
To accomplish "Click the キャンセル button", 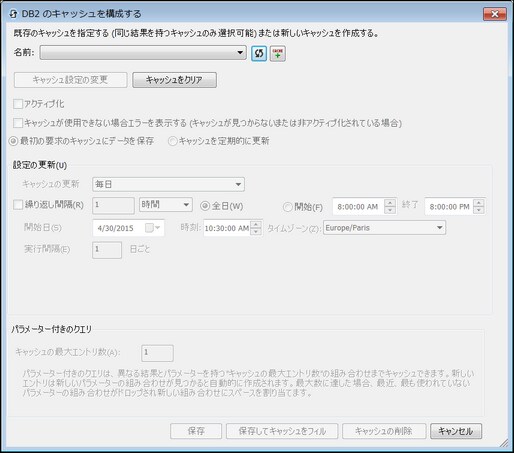I will point(456,431).
